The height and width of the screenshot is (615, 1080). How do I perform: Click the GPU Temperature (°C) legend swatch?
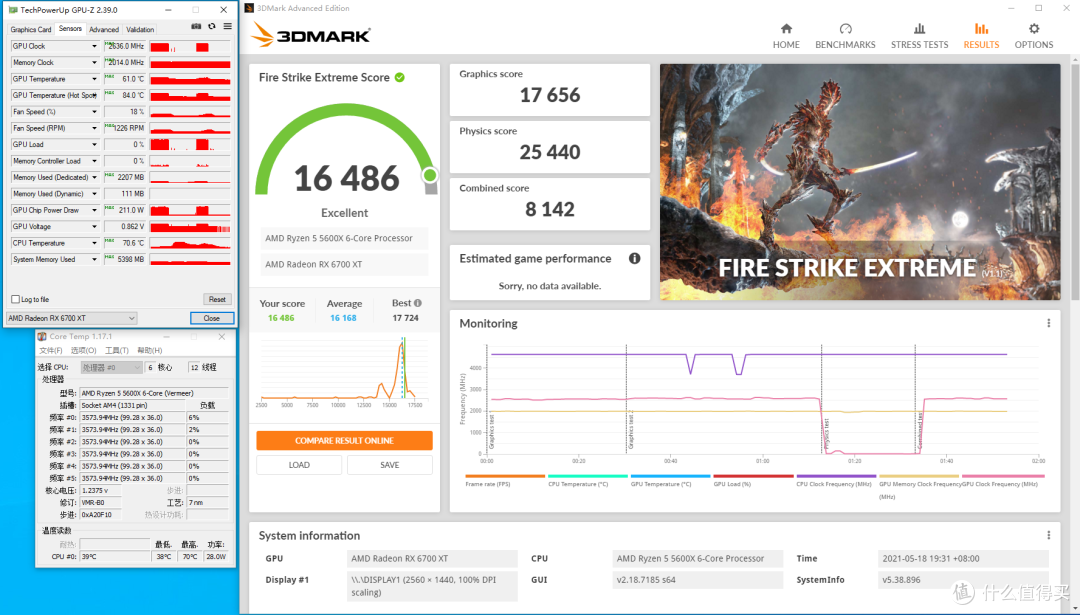pyautogui.click(x=670, y=476)
